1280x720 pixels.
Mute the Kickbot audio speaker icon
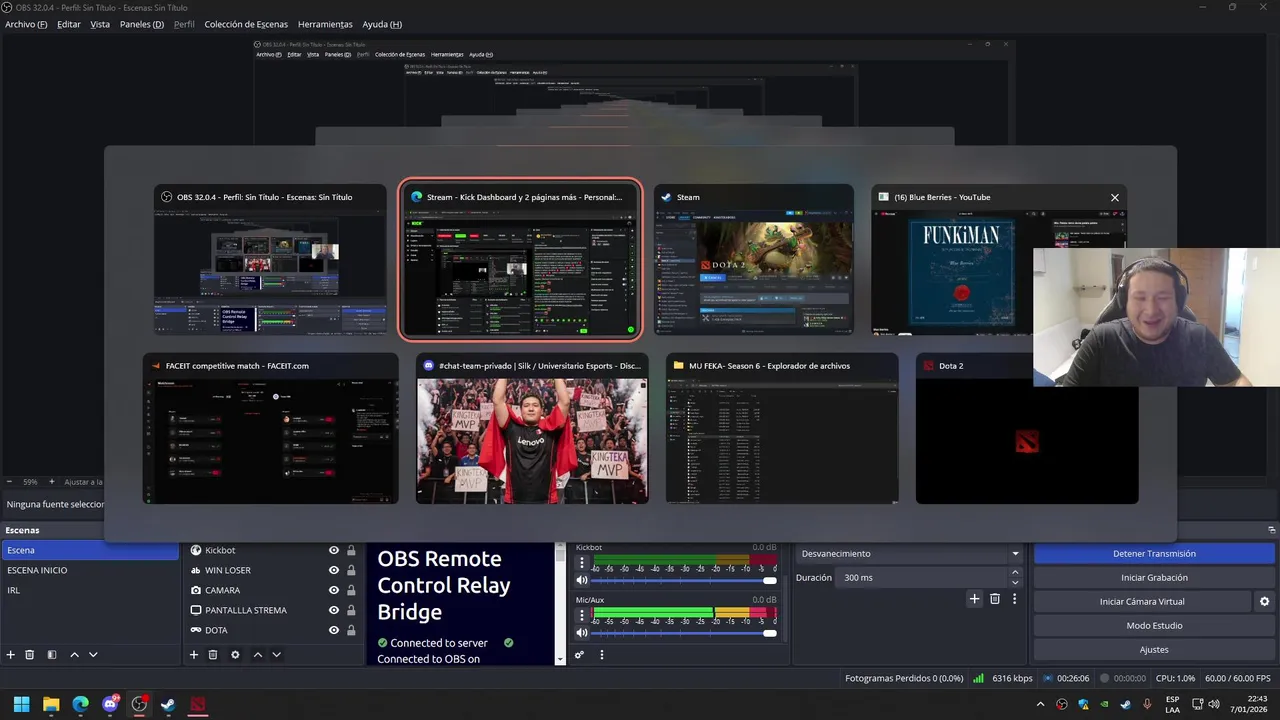point(582,580)
